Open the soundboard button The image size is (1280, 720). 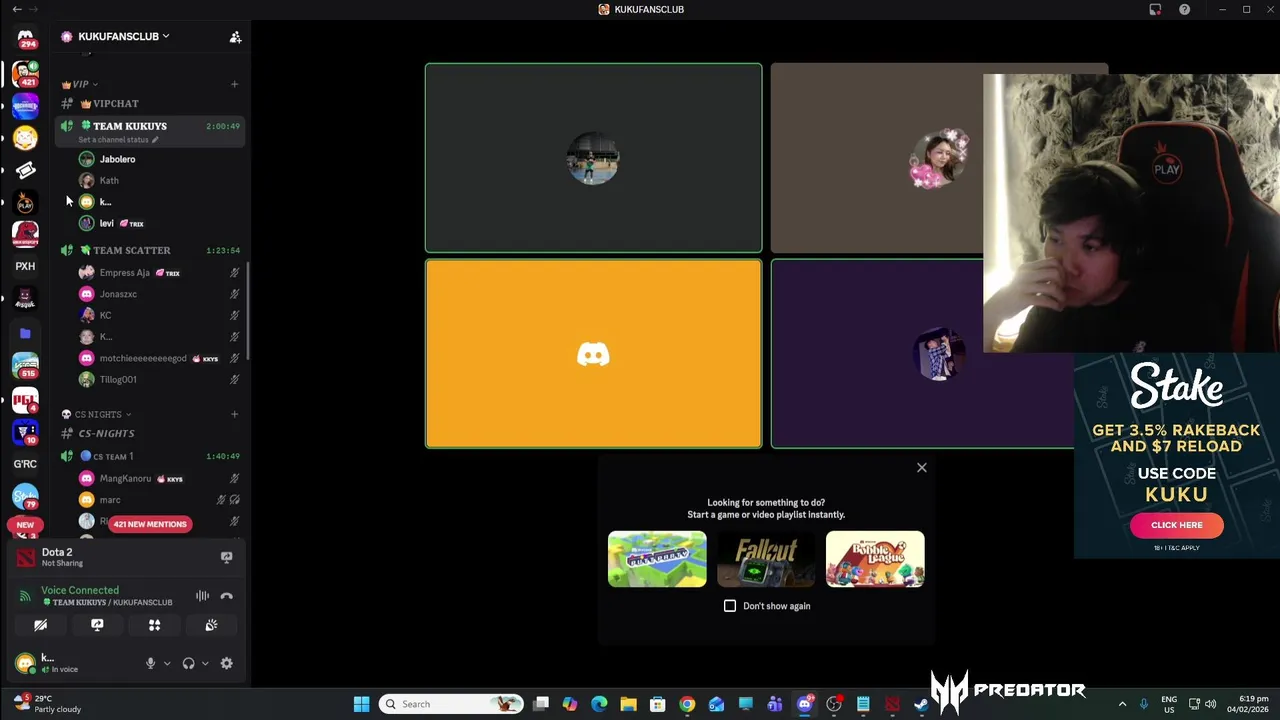click(x=211, y=625)
